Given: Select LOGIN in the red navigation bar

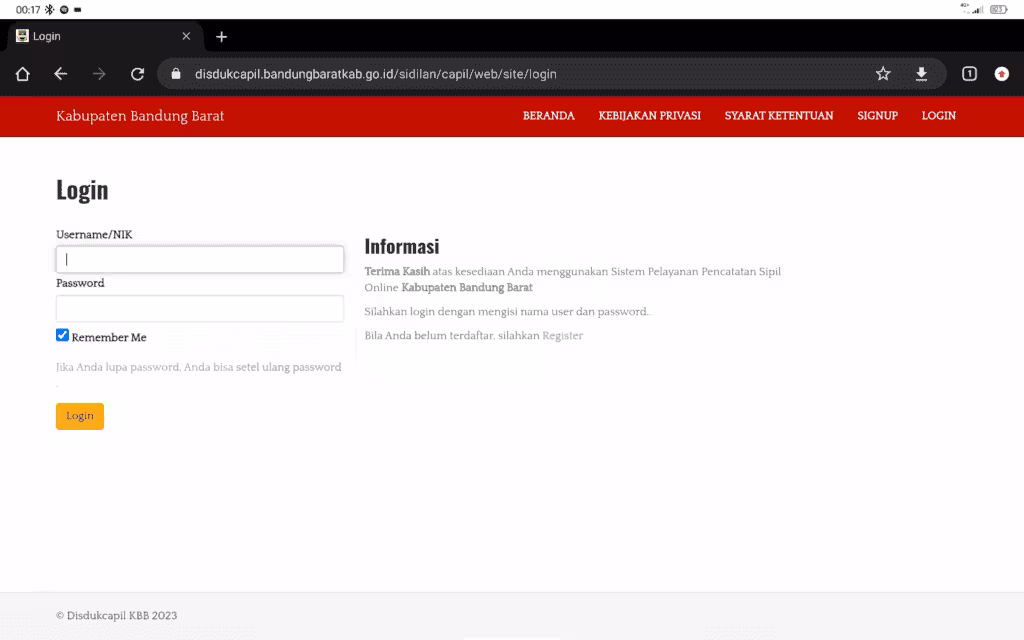Looking at the screenshot, I should [x=938, y=116].
